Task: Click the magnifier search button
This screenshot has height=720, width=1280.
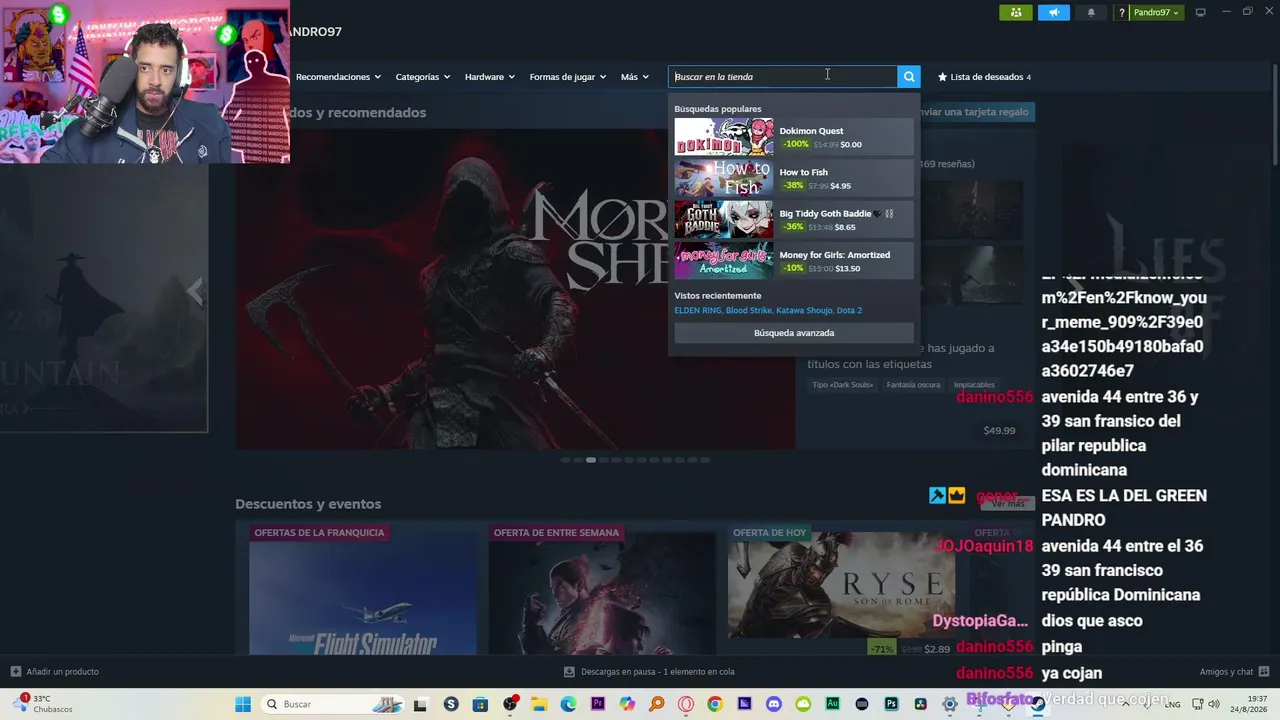Action: [909, 77]
